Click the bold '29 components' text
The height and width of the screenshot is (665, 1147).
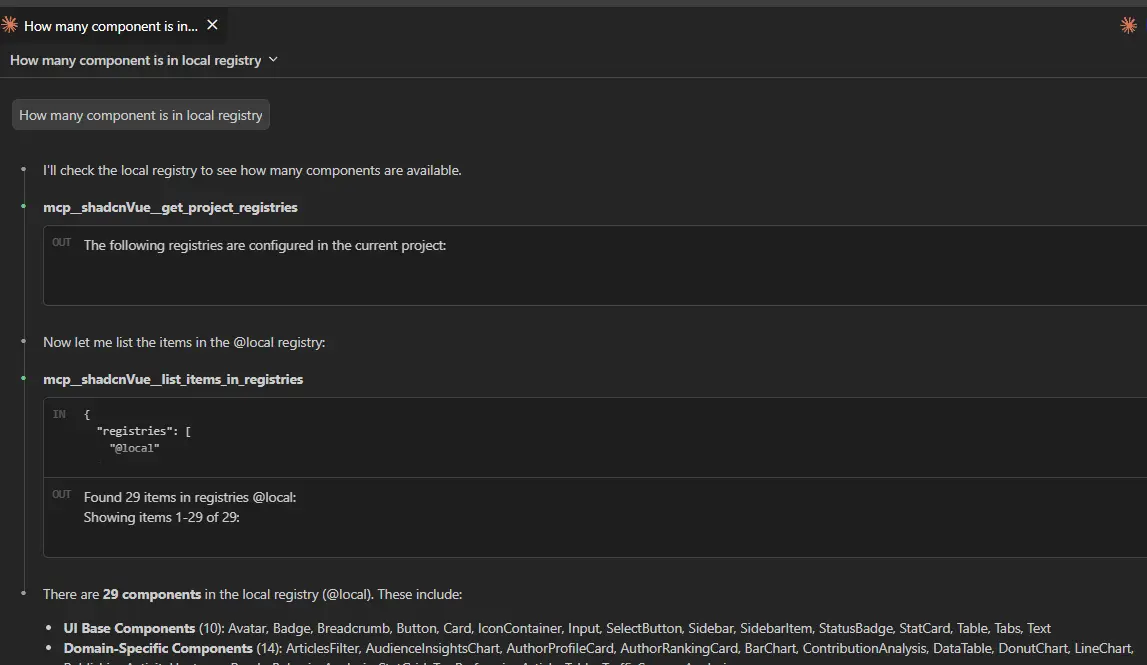click(152, 594)
